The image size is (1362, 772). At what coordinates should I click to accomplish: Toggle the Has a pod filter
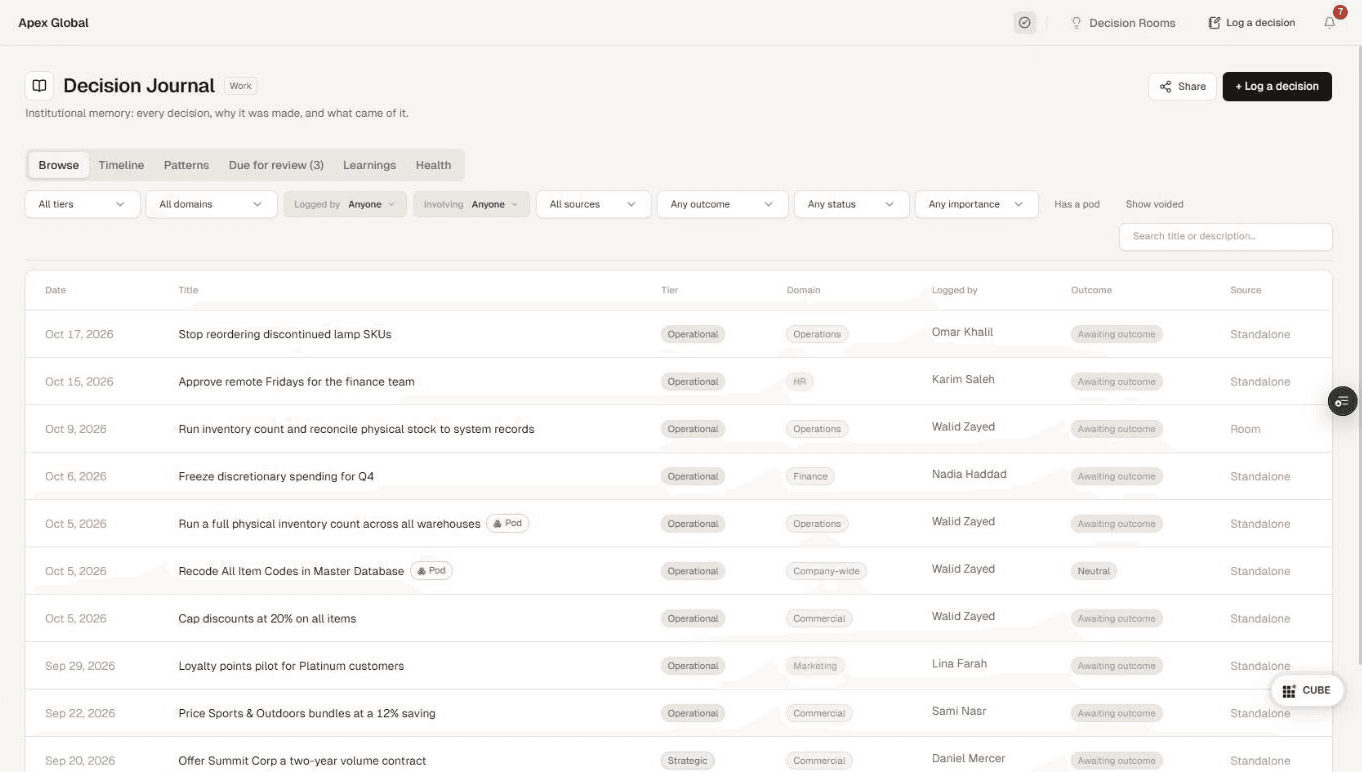coord(1077,204)
